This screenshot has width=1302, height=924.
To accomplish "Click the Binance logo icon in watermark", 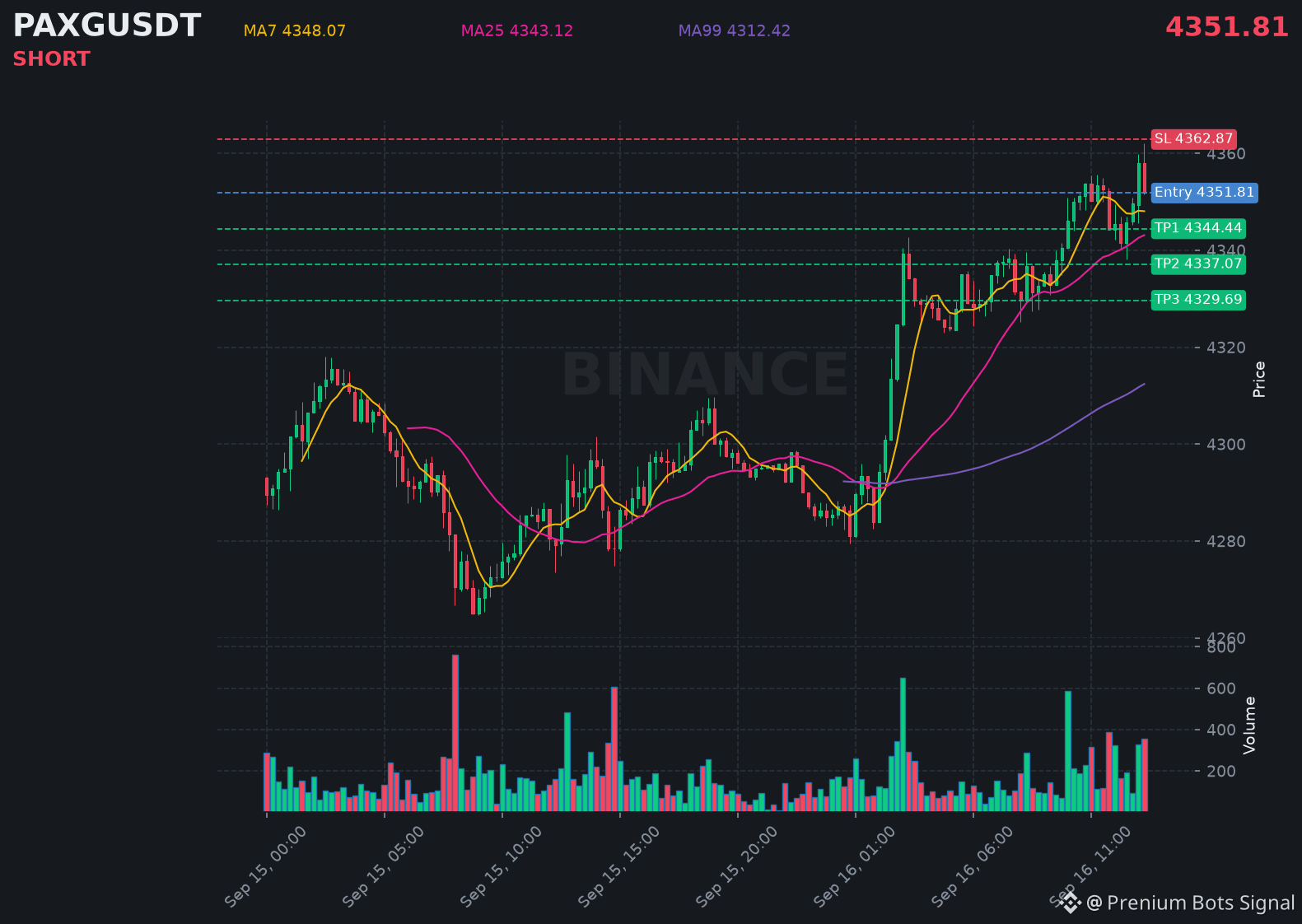I will click(1069, 903).
